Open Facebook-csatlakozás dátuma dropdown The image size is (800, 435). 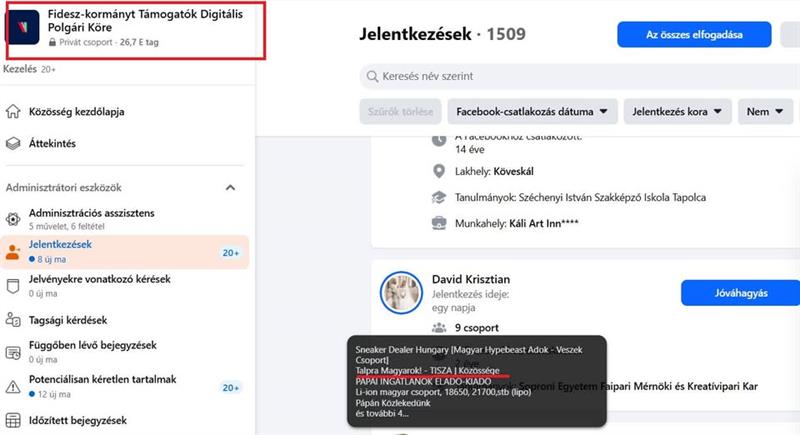535,111
